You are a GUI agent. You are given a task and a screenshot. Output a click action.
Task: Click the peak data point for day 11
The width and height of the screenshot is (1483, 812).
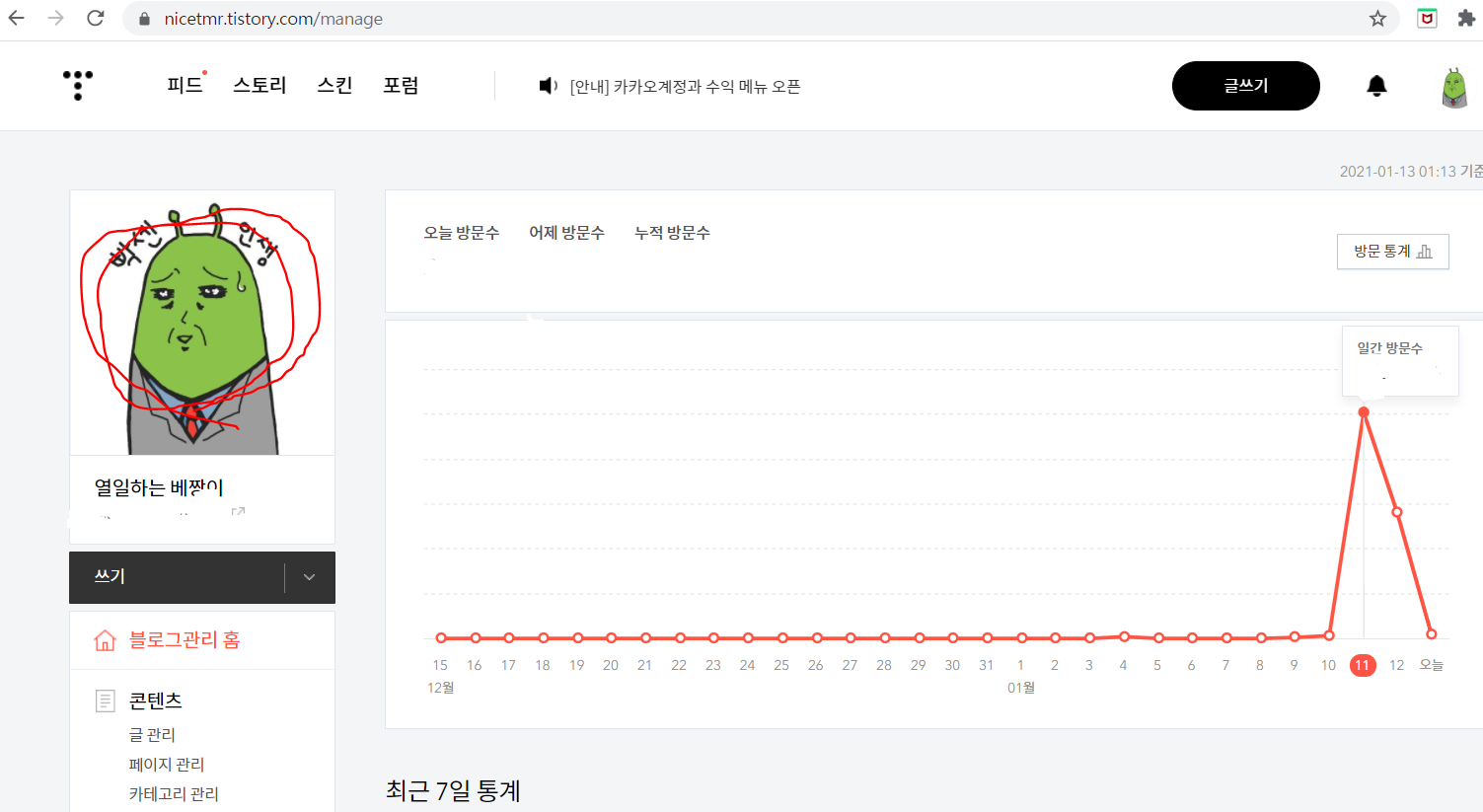click(1364, 412)
